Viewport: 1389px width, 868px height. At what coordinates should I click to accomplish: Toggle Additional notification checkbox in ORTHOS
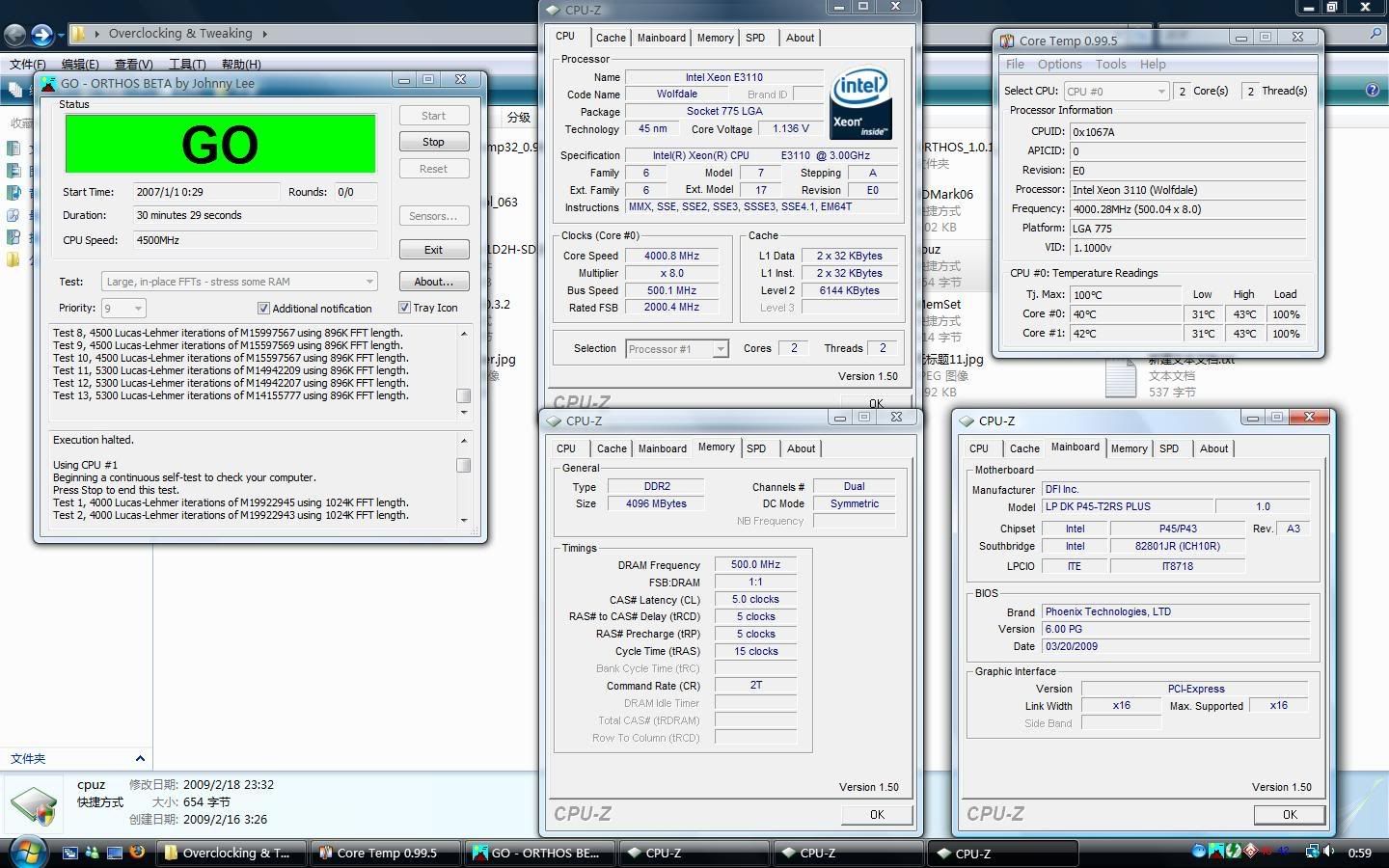263,308
